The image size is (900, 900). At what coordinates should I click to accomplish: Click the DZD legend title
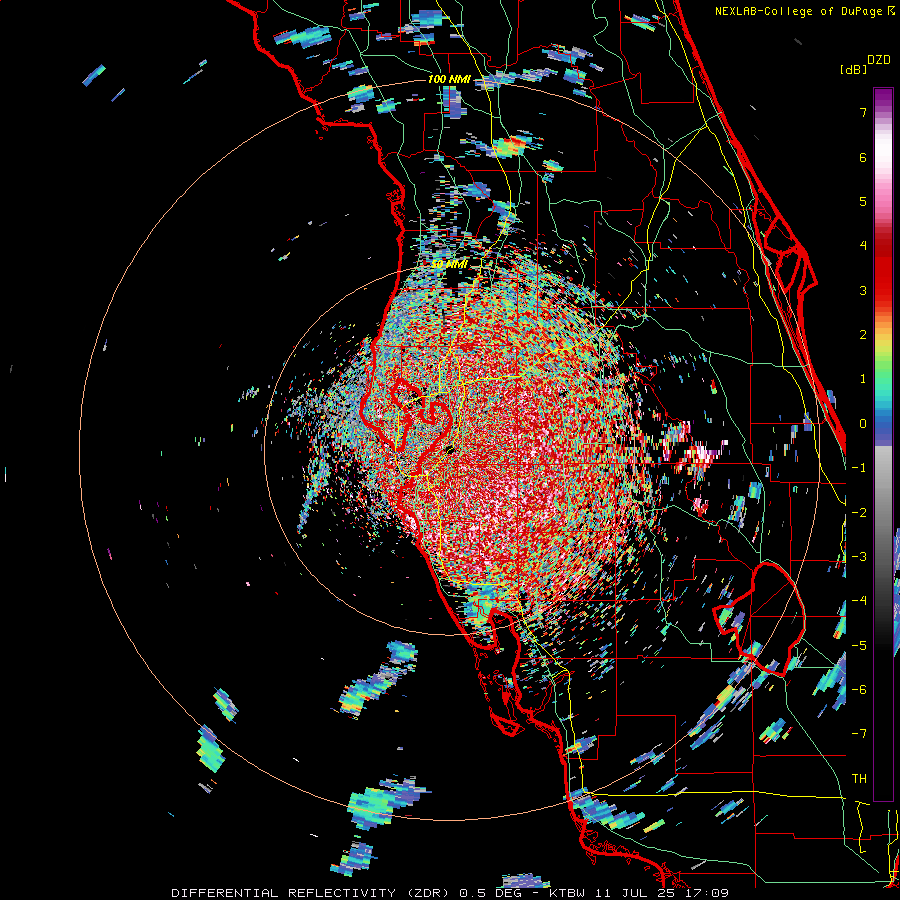(x=878, y=60)
